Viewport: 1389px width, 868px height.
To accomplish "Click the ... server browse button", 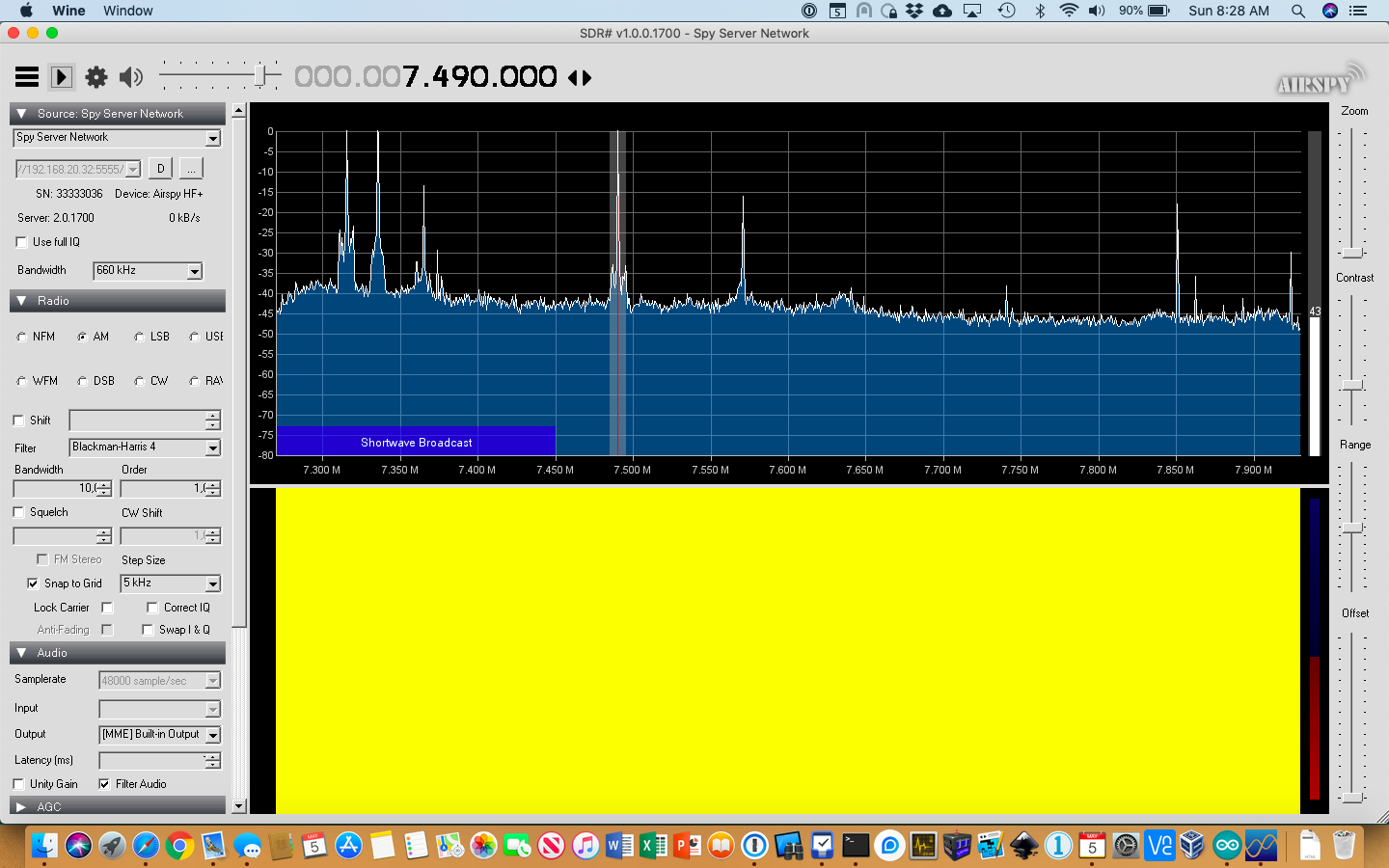I will pyautogui.click(x=191, y=169).
